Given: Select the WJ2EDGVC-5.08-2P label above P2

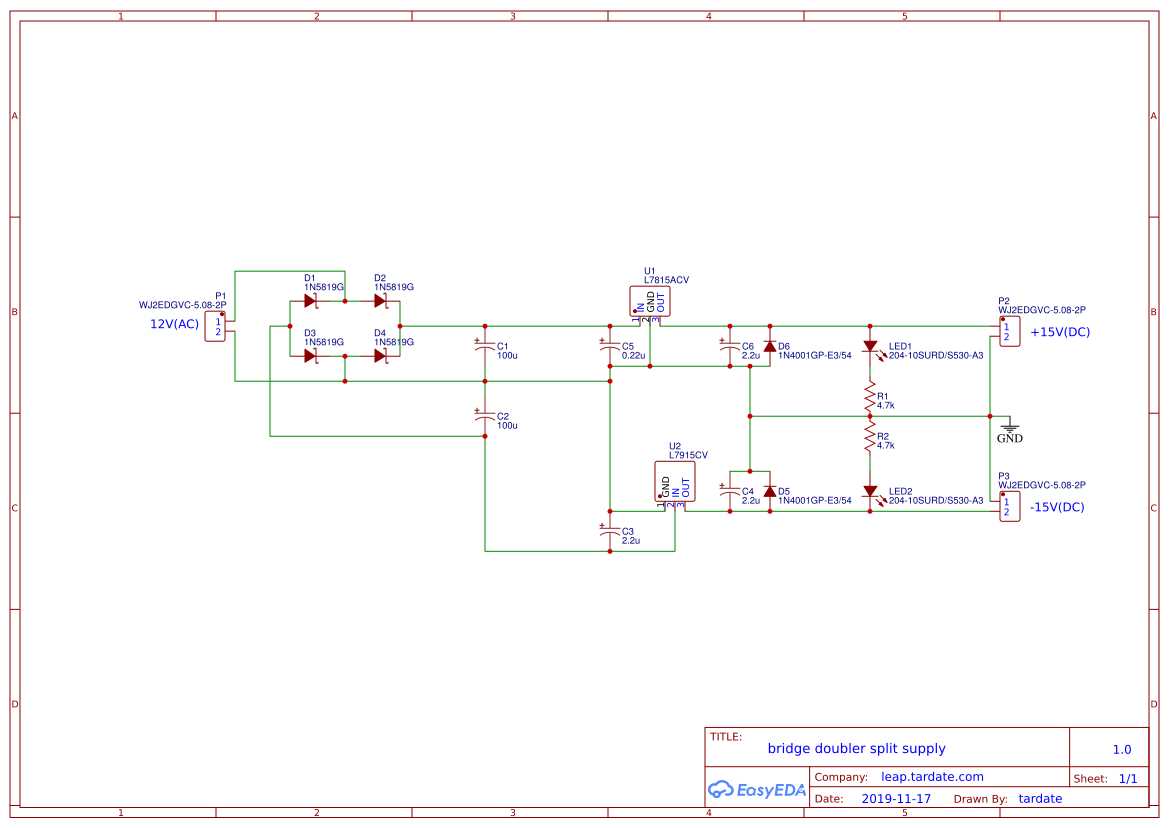Looking at the screenshot, I should 1042,310.
